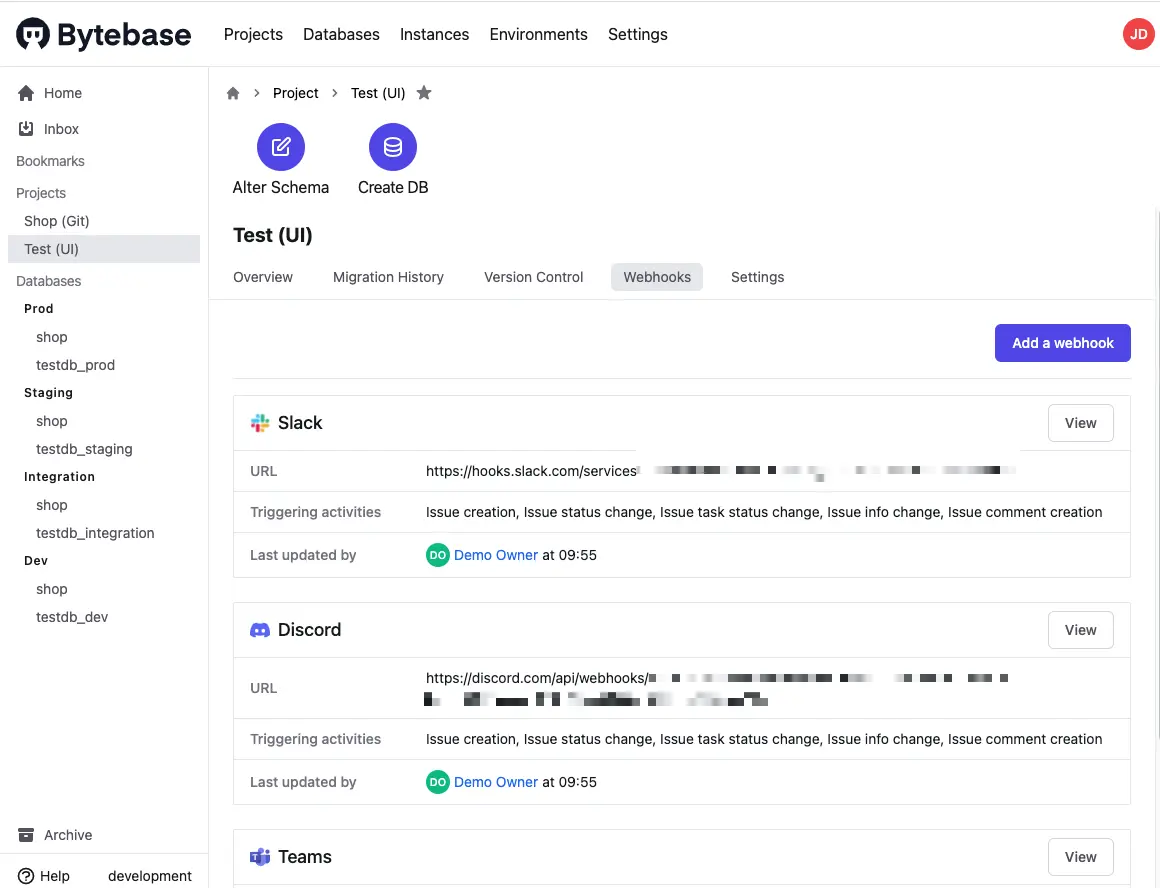Open the Instances top menu
The image size is (1160, 888).
[x=434, y=34]
